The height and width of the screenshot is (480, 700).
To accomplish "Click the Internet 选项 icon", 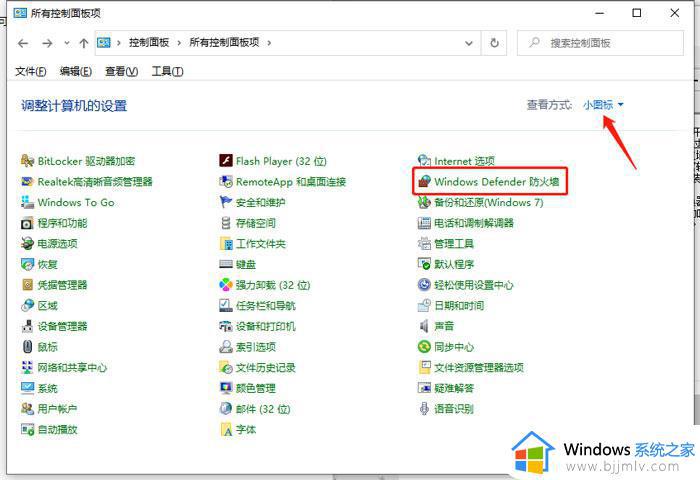I will 424,161.
